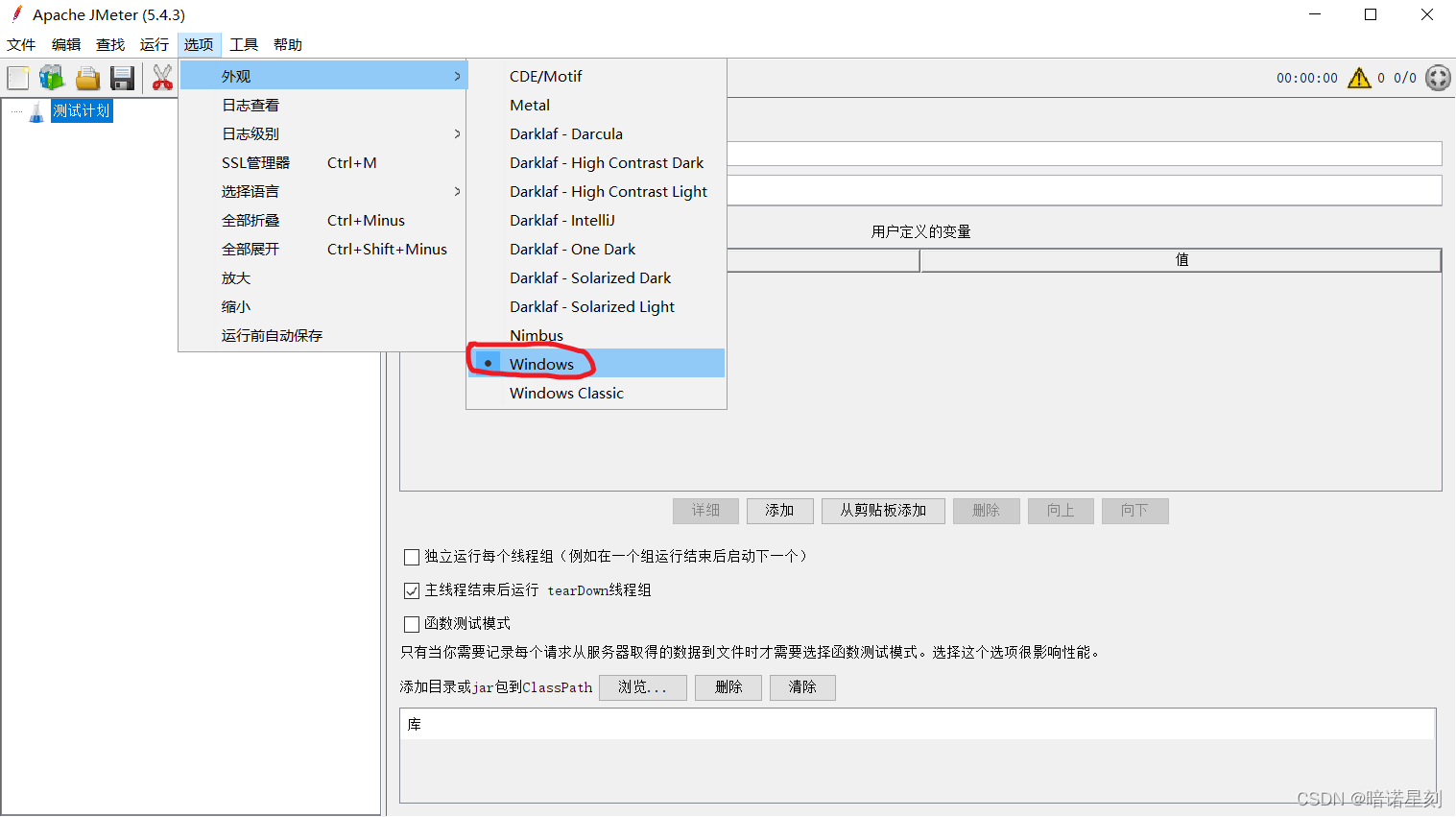
Task: Select 放大 zoom in entry
Action: pyautogui.click(x=323, y=277)
